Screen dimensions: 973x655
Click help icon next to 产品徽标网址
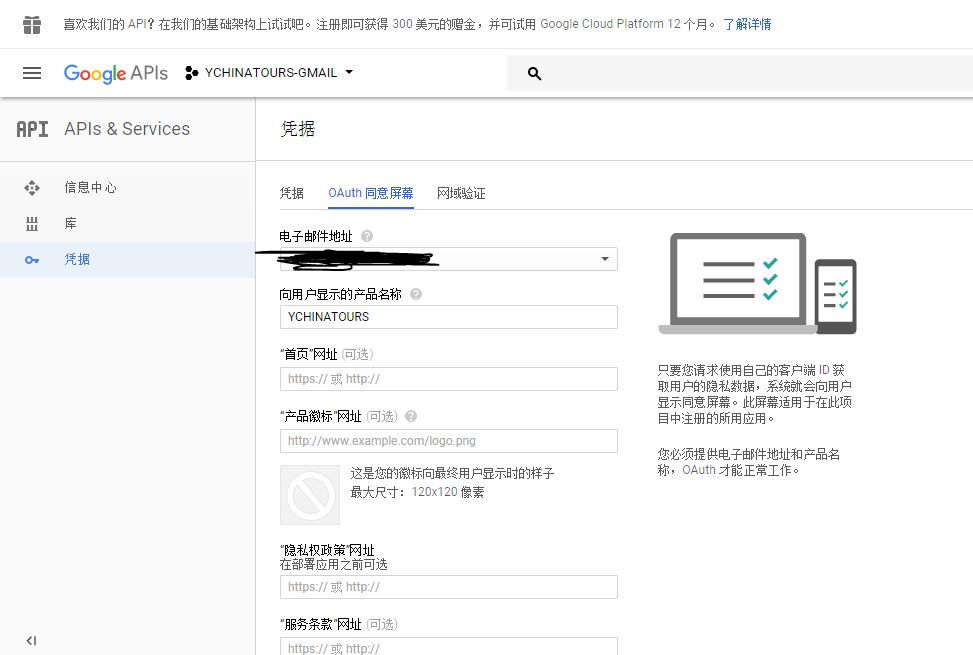[411, 416]
